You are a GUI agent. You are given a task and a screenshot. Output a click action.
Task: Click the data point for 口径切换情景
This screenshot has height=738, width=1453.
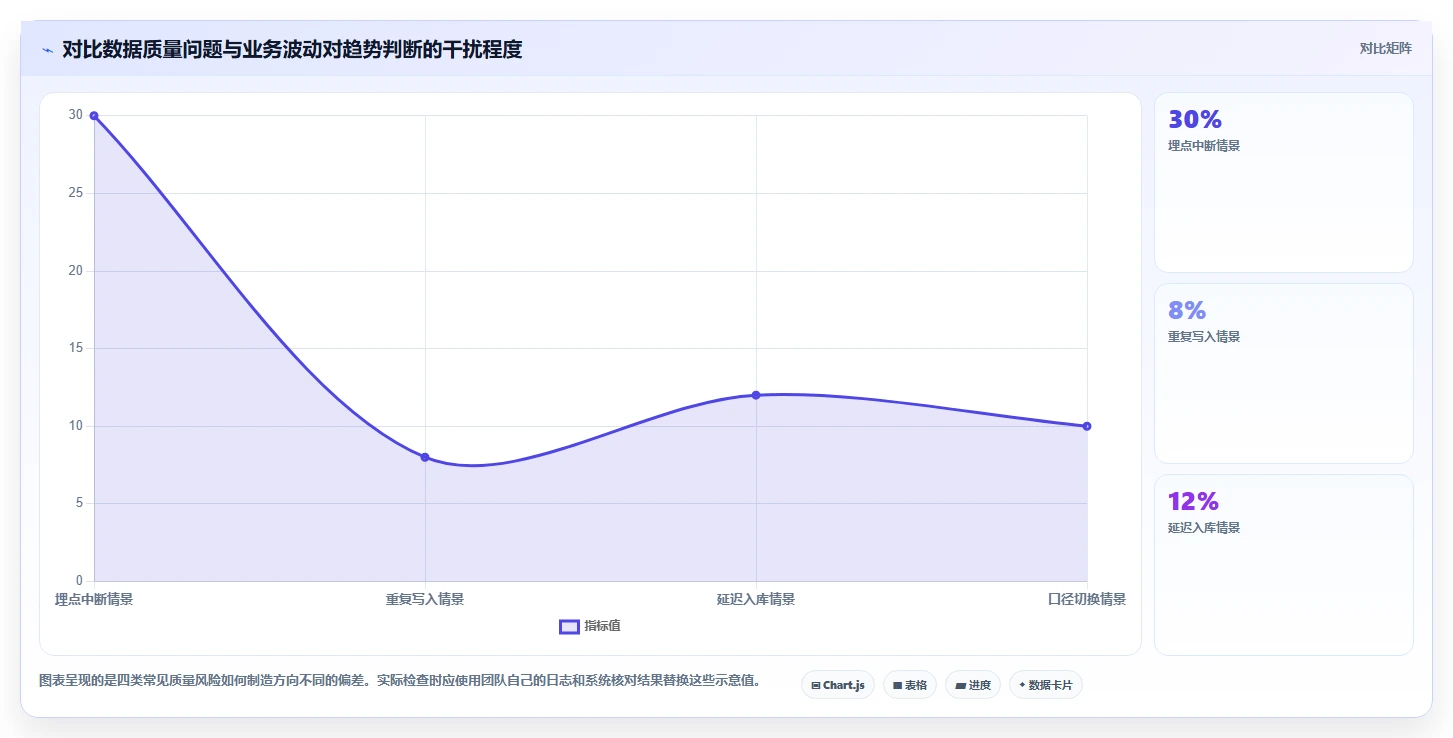1087,426
